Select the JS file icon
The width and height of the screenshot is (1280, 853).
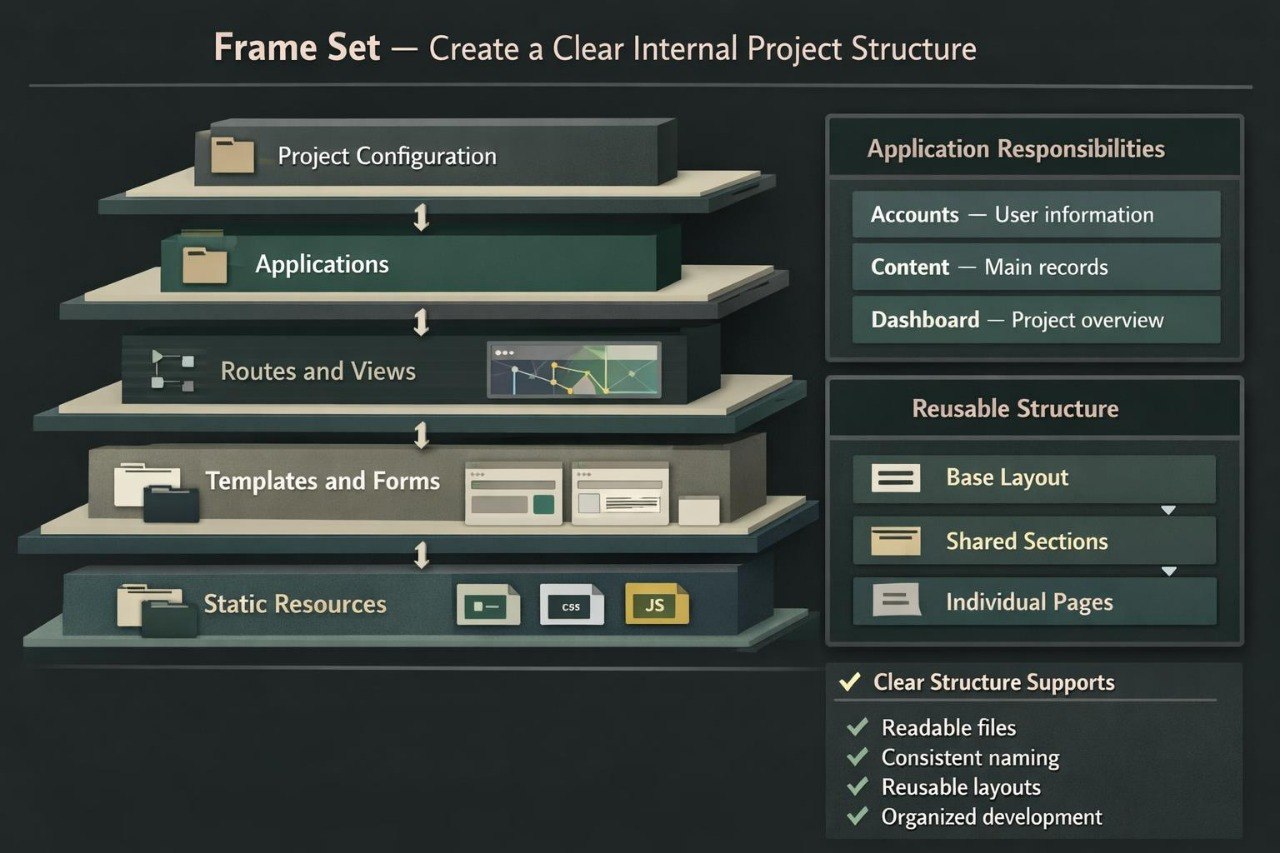click(657, 604)
